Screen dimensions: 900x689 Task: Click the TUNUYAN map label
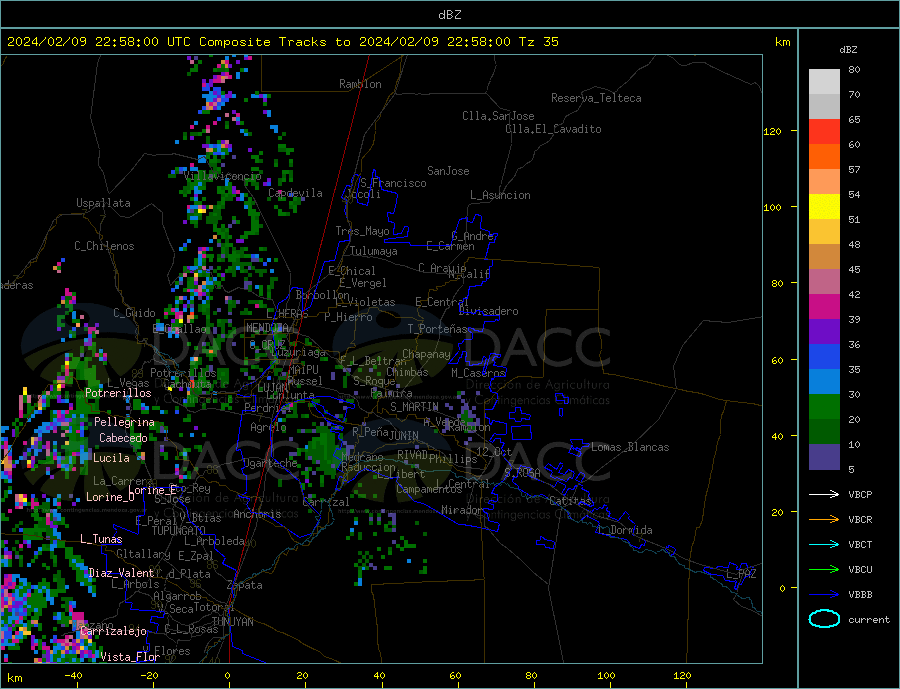(x=232, y=622)
